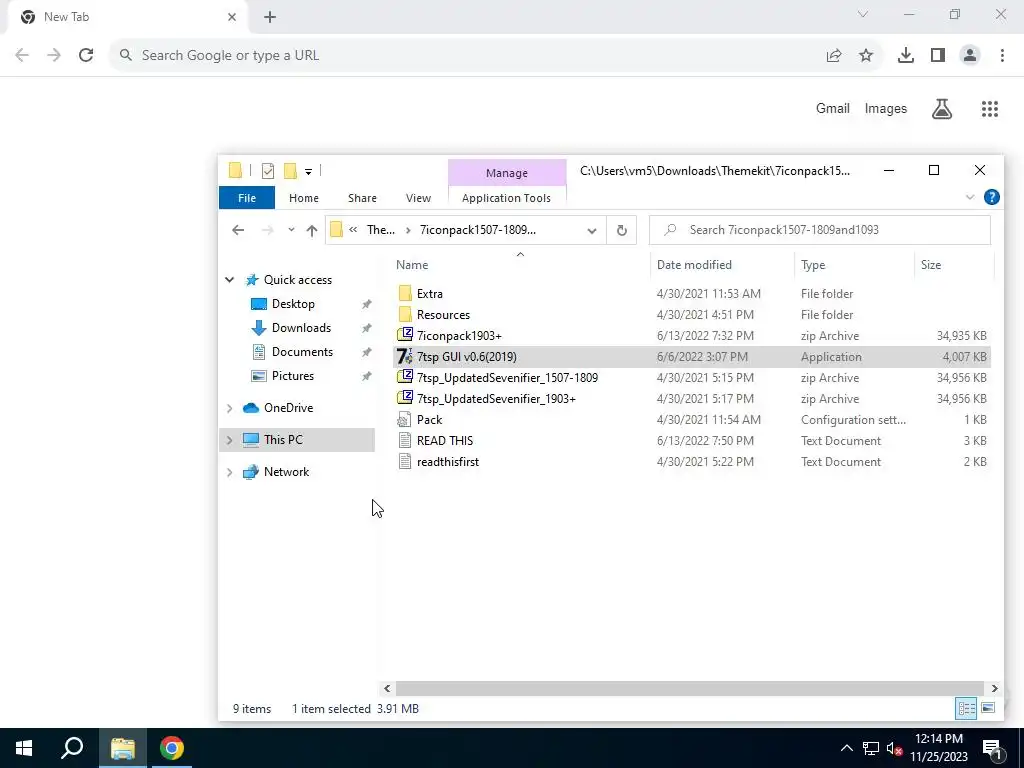Sort files by Type column
The width and height of the screenshot is (1024, 768).
click(813, 264)
